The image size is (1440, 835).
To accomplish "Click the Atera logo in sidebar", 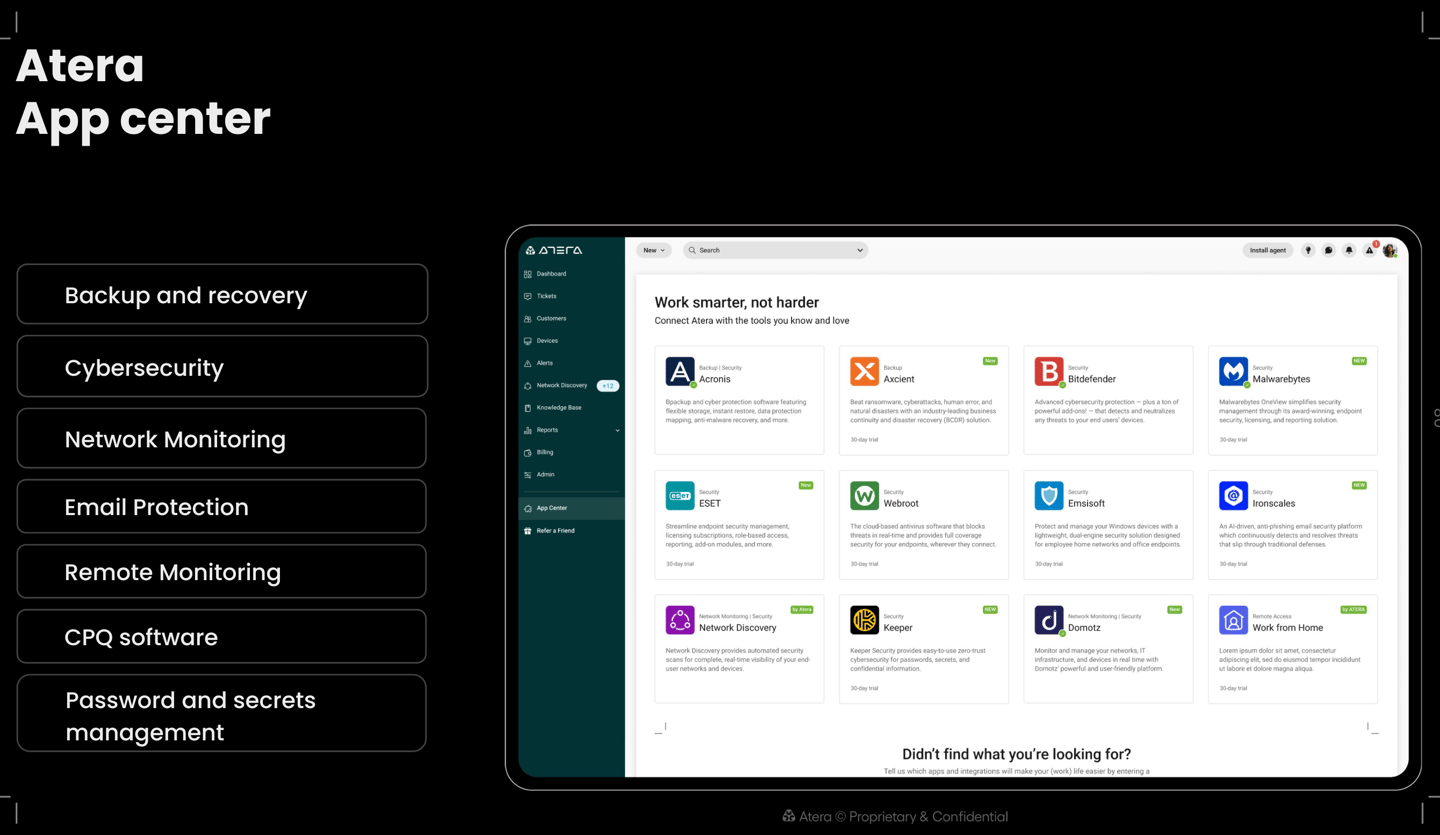I will [554, 250].
